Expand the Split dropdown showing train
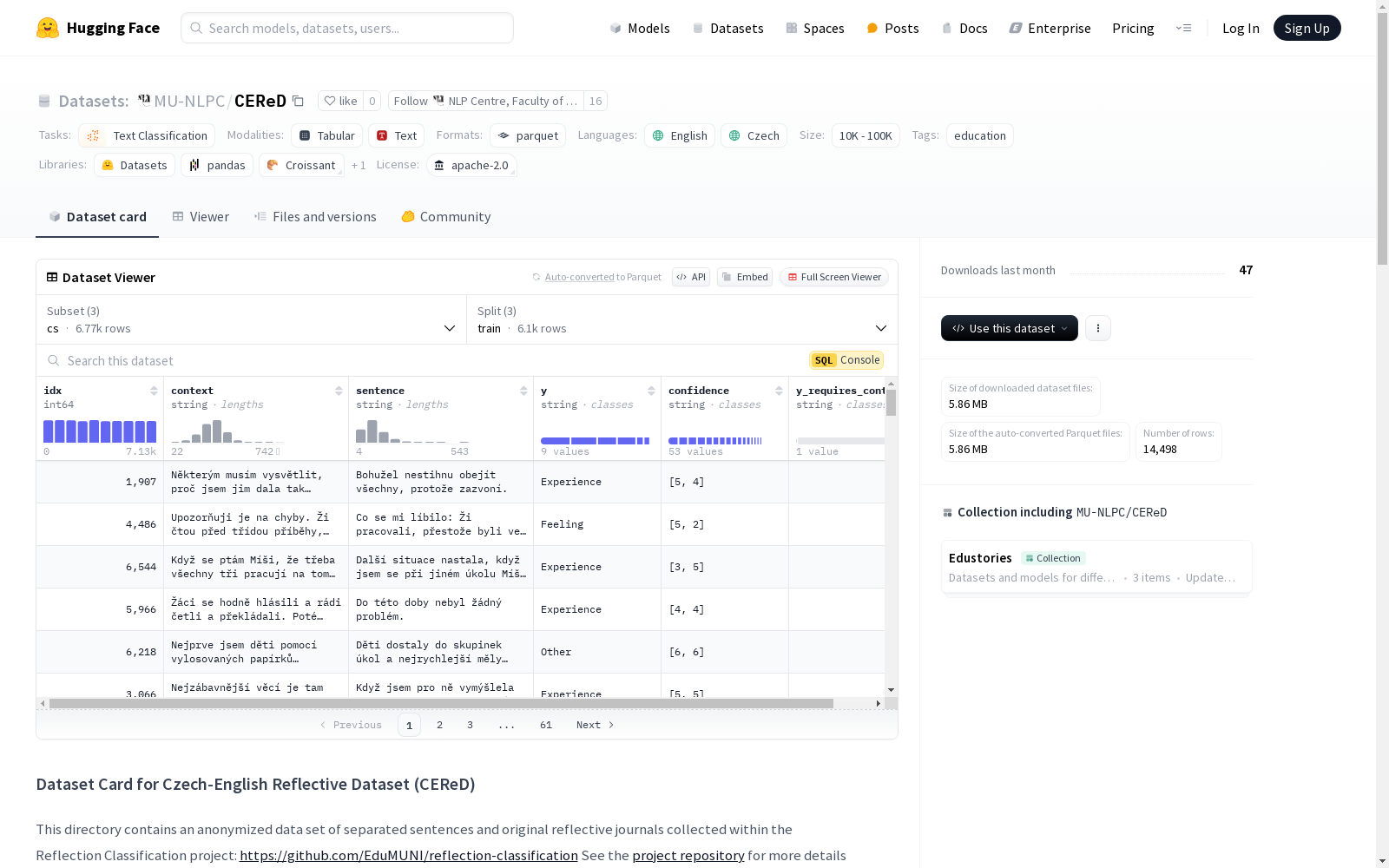The height and width of the screenshot is (868, 1389). point(682,319)
